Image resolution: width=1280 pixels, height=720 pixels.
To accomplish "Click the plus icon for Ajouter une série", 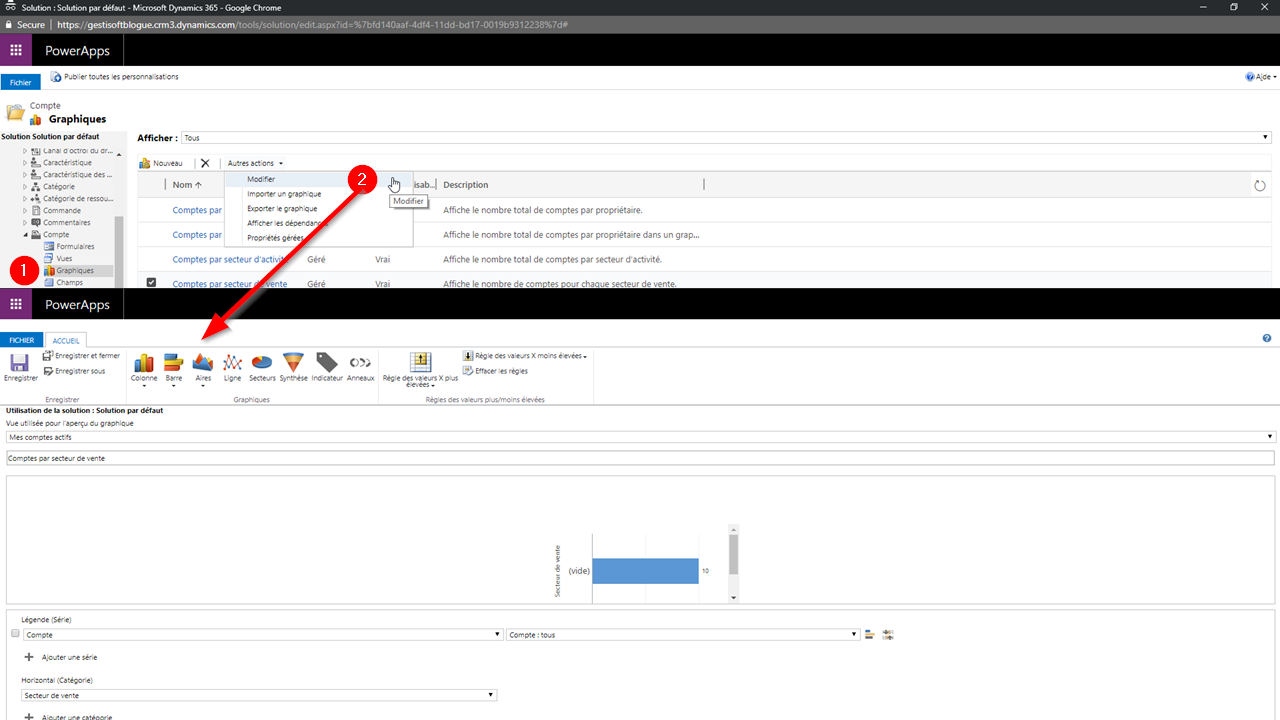I will (29, 657).
